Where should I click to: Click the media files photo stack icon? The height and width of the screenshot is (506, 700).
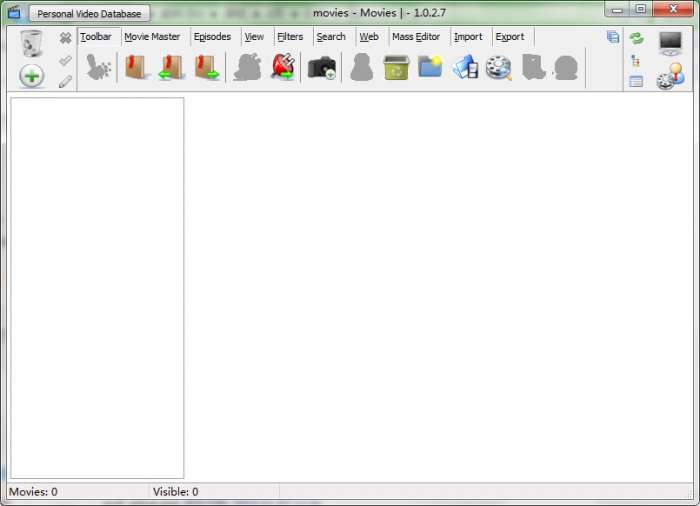465,68
